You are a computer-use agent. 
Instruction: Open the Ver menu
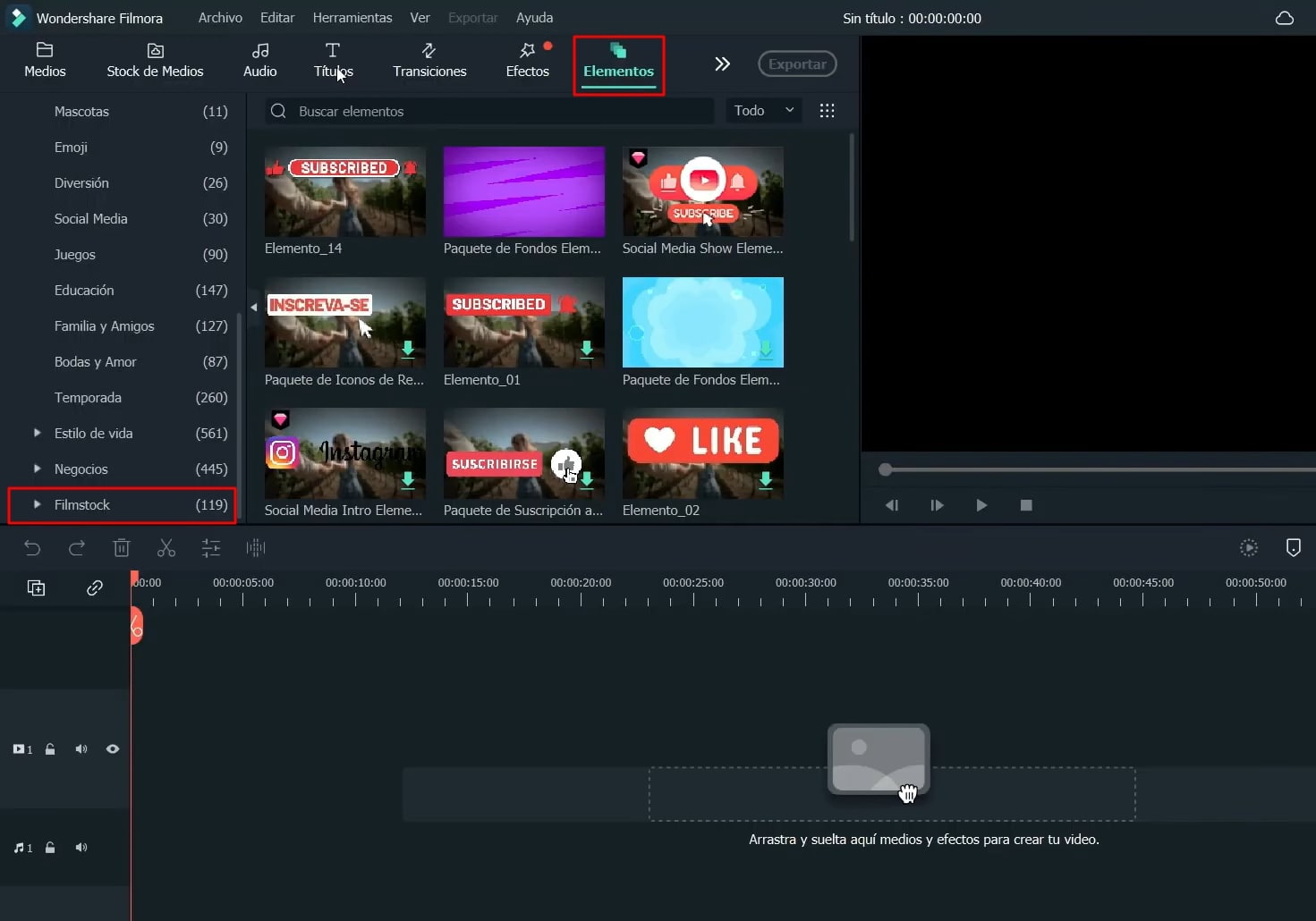420,18
